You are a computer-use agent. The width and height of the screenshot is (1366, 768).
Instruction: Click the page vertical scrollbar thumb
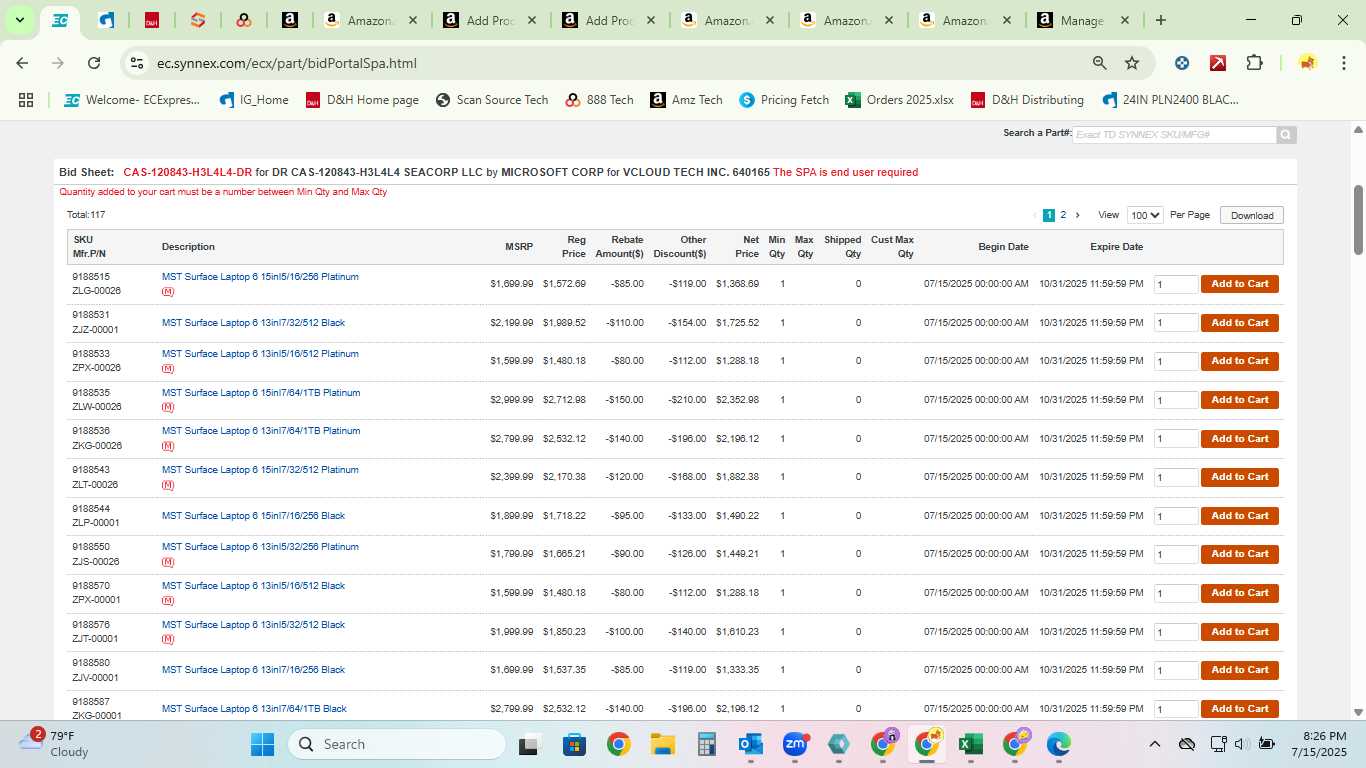click(1358, 220)
